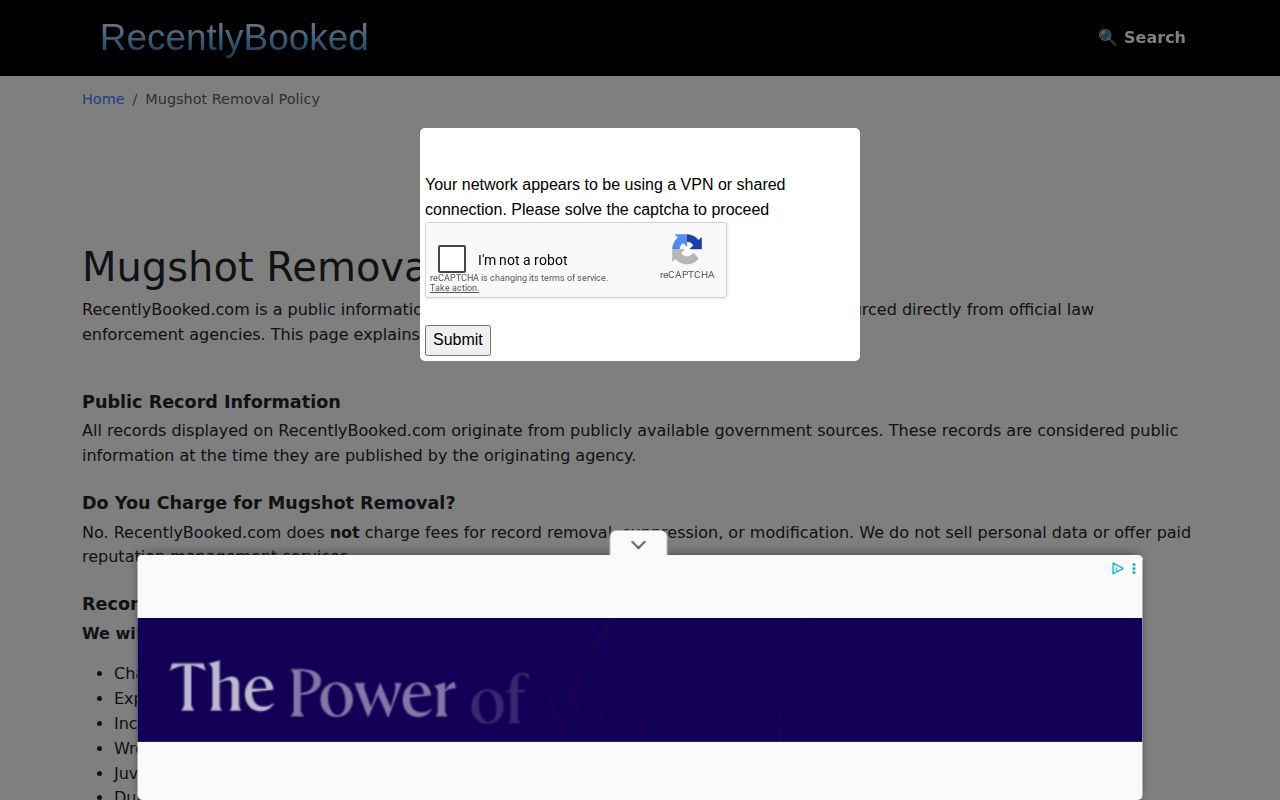This screenshot has width=1280, height=800.
Task: Go to Home breadcrumb
Action: [103, 99]
